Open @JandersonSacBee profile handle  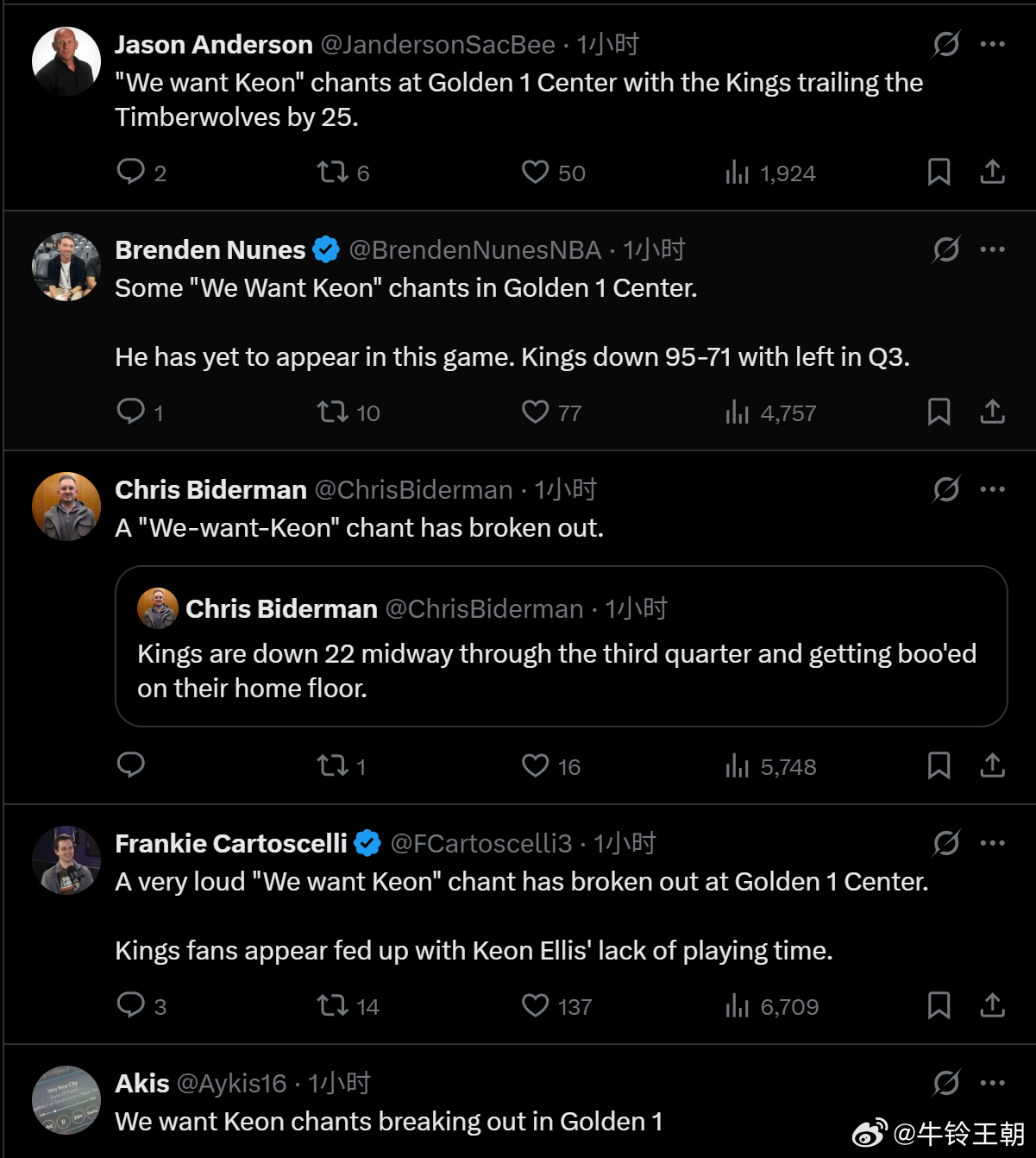coord(437,45)
